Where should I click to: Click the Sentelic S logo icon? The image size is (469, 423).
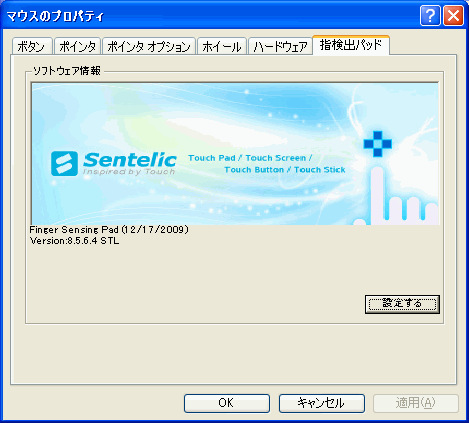click(x=64, y=163)
